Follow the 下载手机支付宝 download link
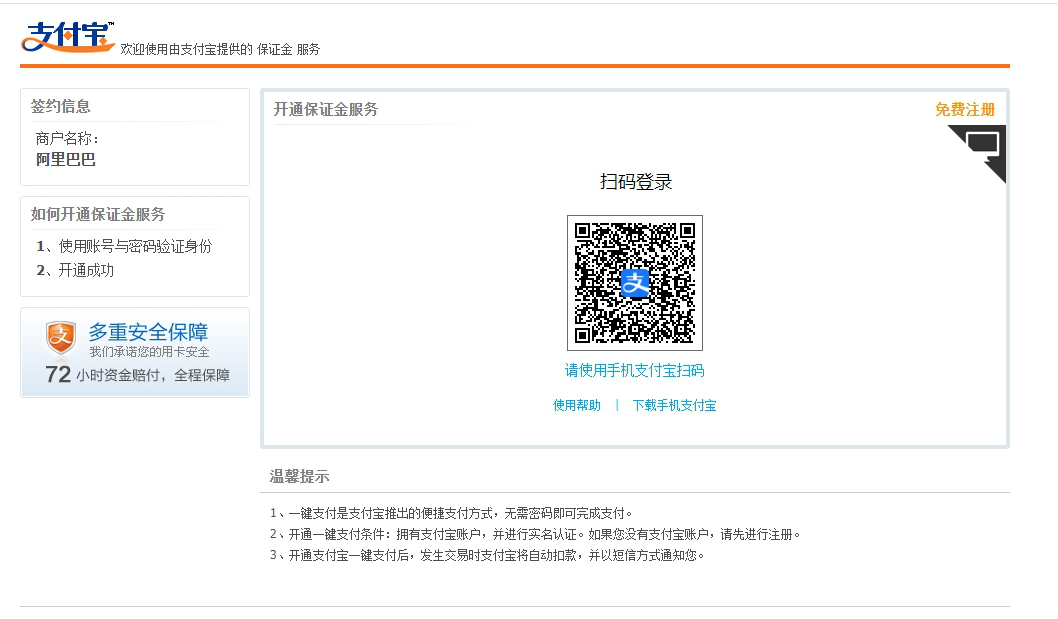Image resolution: width=1058 pixels, height=619 pixels. (x=674, y=405)
